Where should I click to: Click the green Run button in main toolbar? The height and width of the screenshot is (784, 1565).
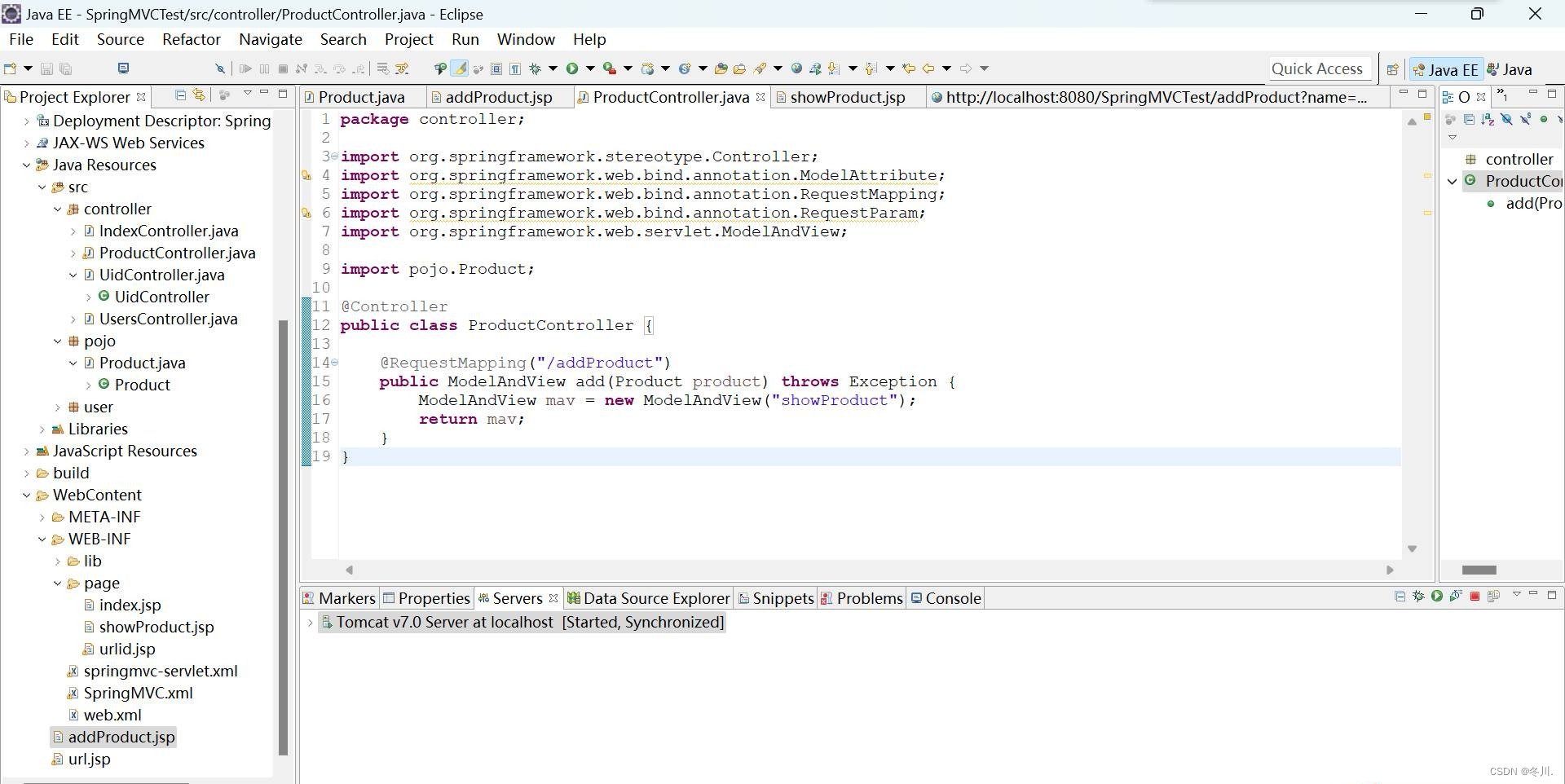coord(572,68)
